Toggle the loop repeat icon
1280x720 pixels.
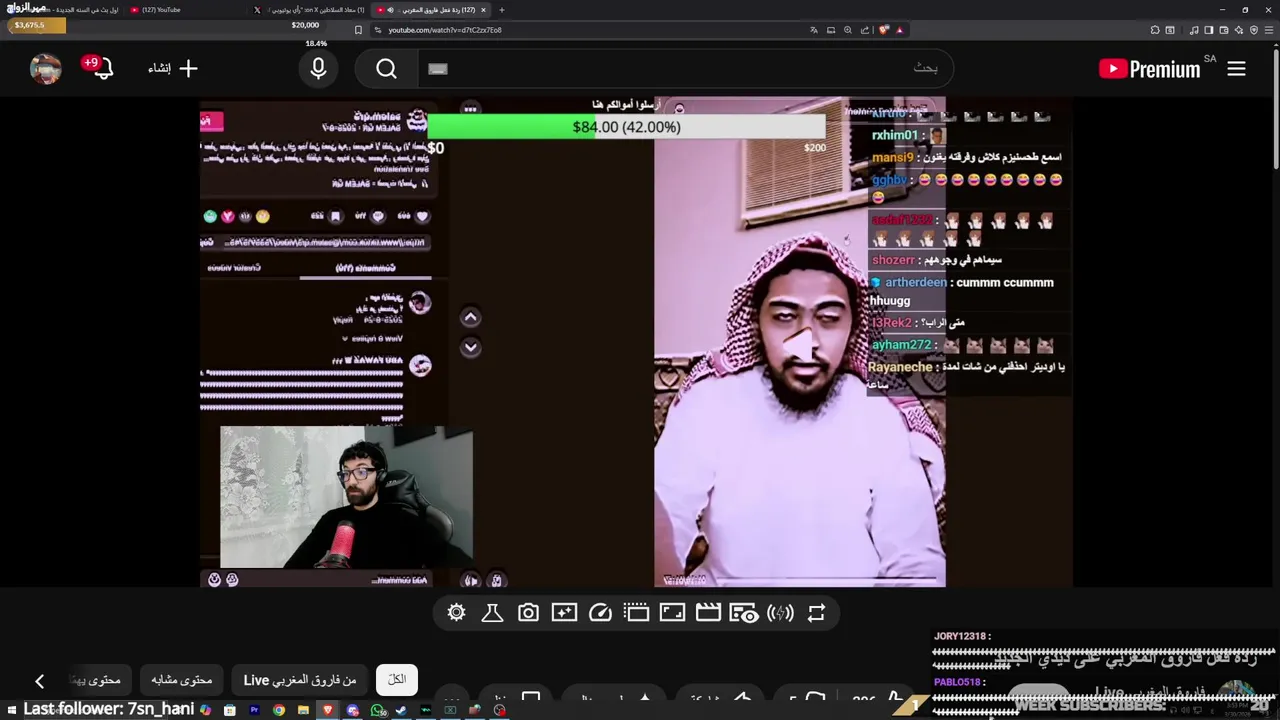click(816, 613)
